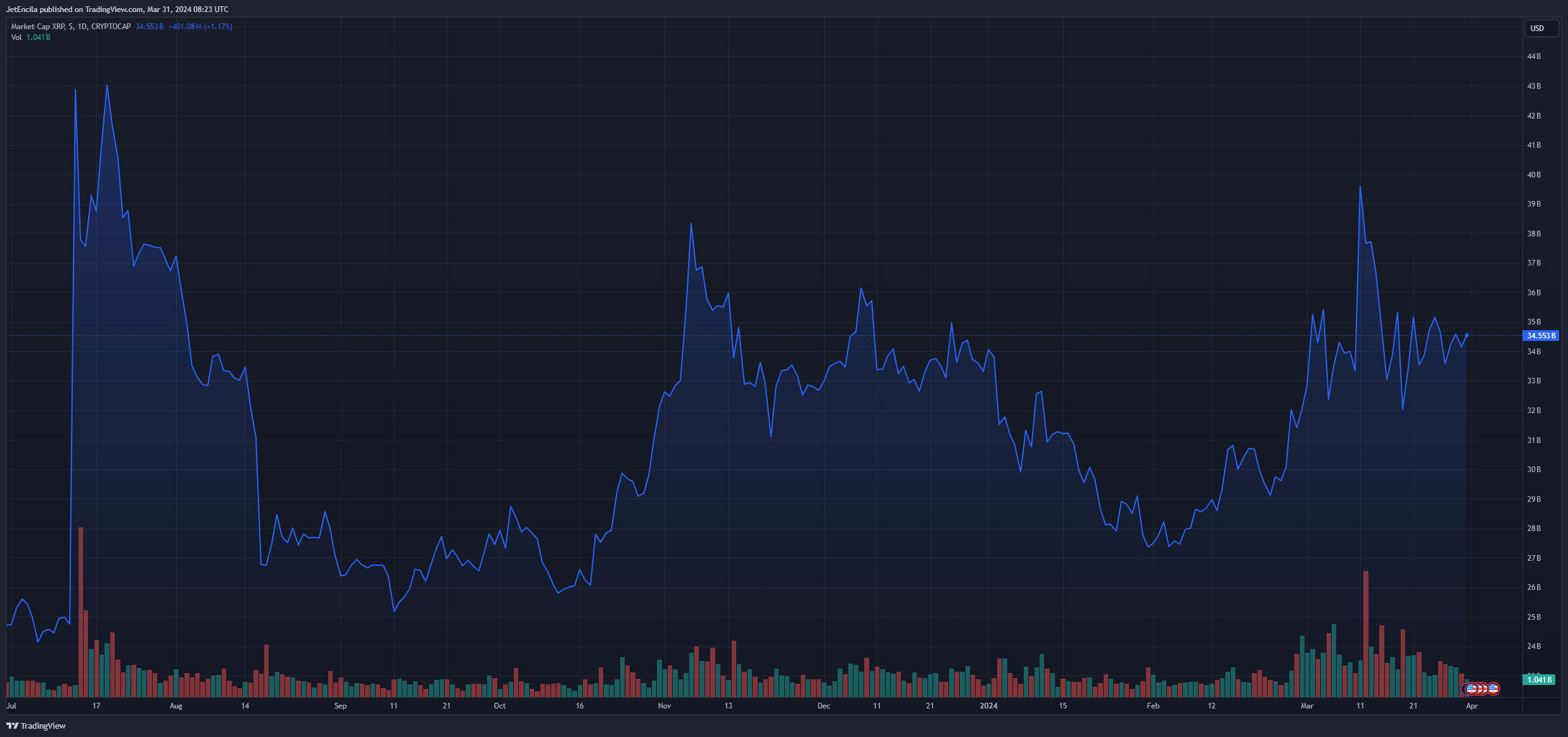Open the leftmost US flag economic event

pyautogui.click(x=1471, y=688)
